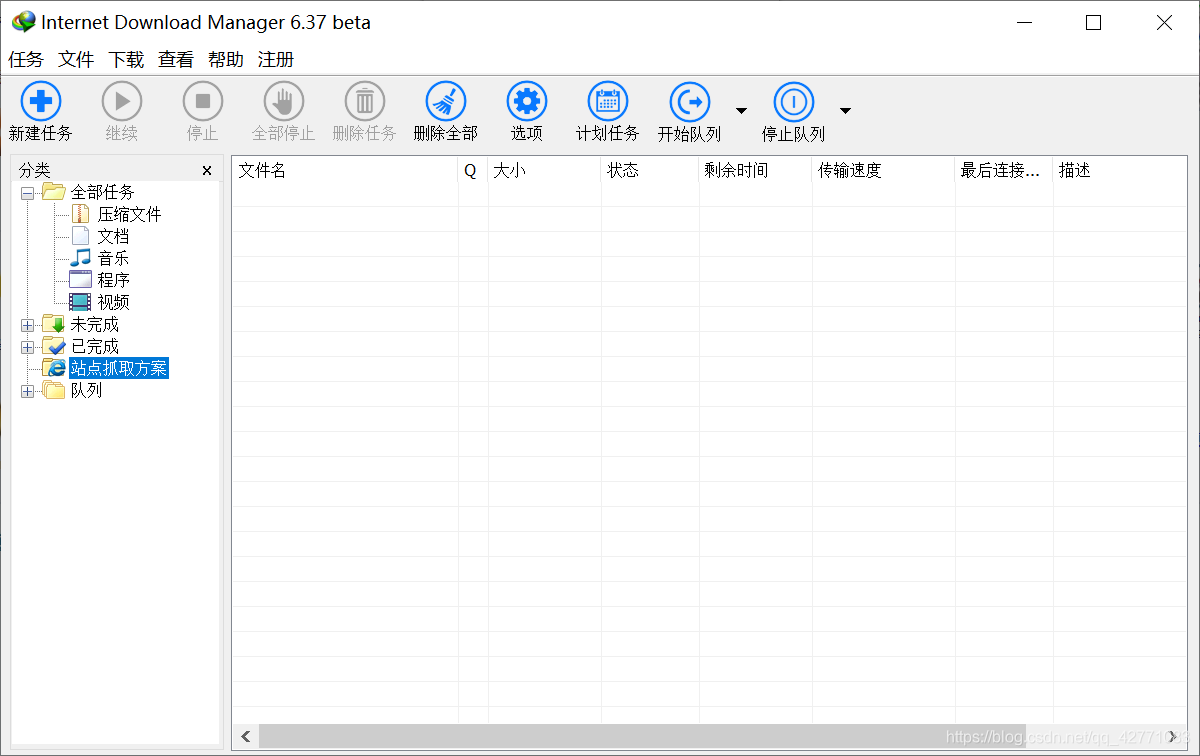Expand the 已完成 tree node
The width and height of the screenshot is (1200, 756).
pyautogui.click(x=27, y=346)
